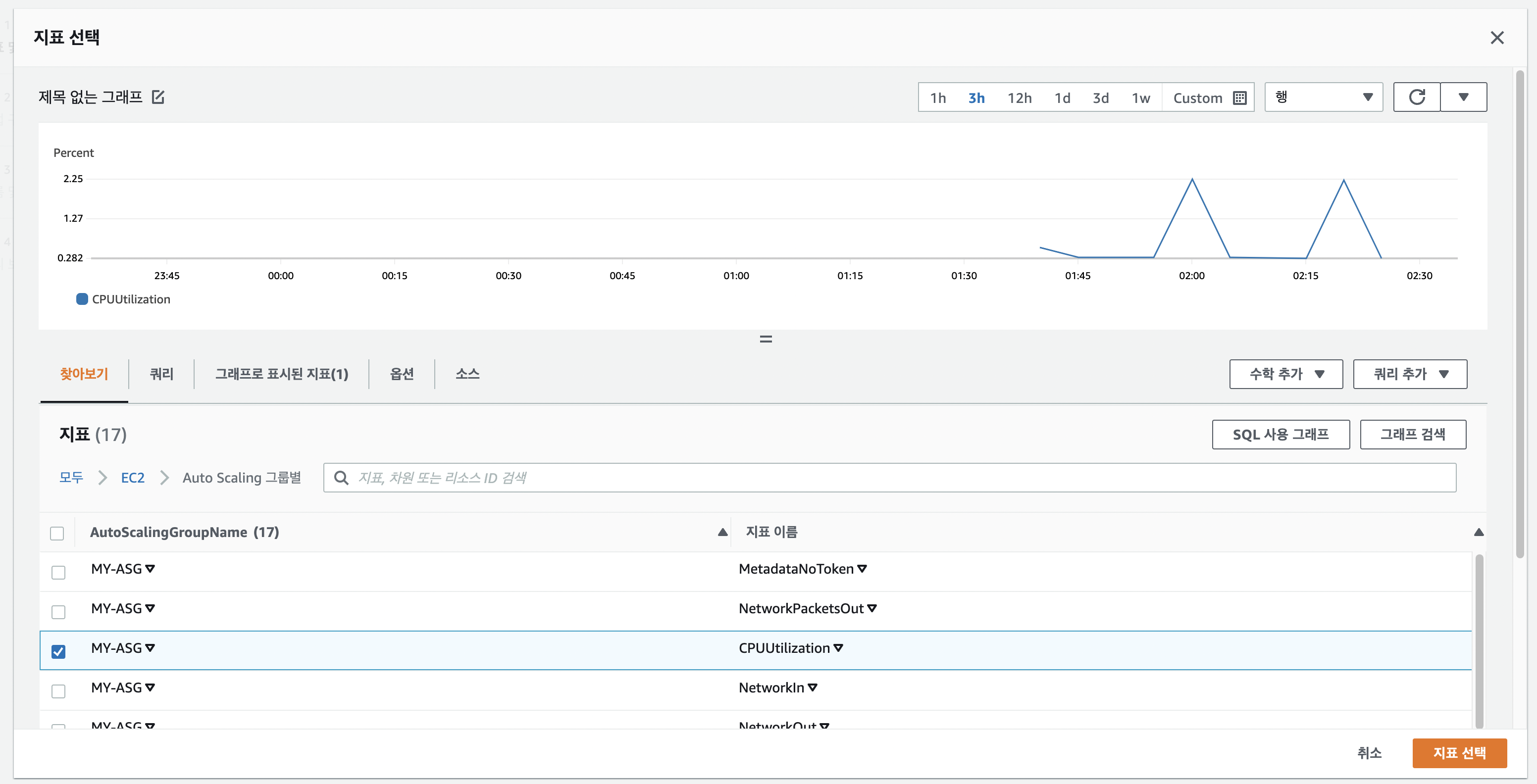Sort by the metric name column arrow

click(x=1478, y=532)
